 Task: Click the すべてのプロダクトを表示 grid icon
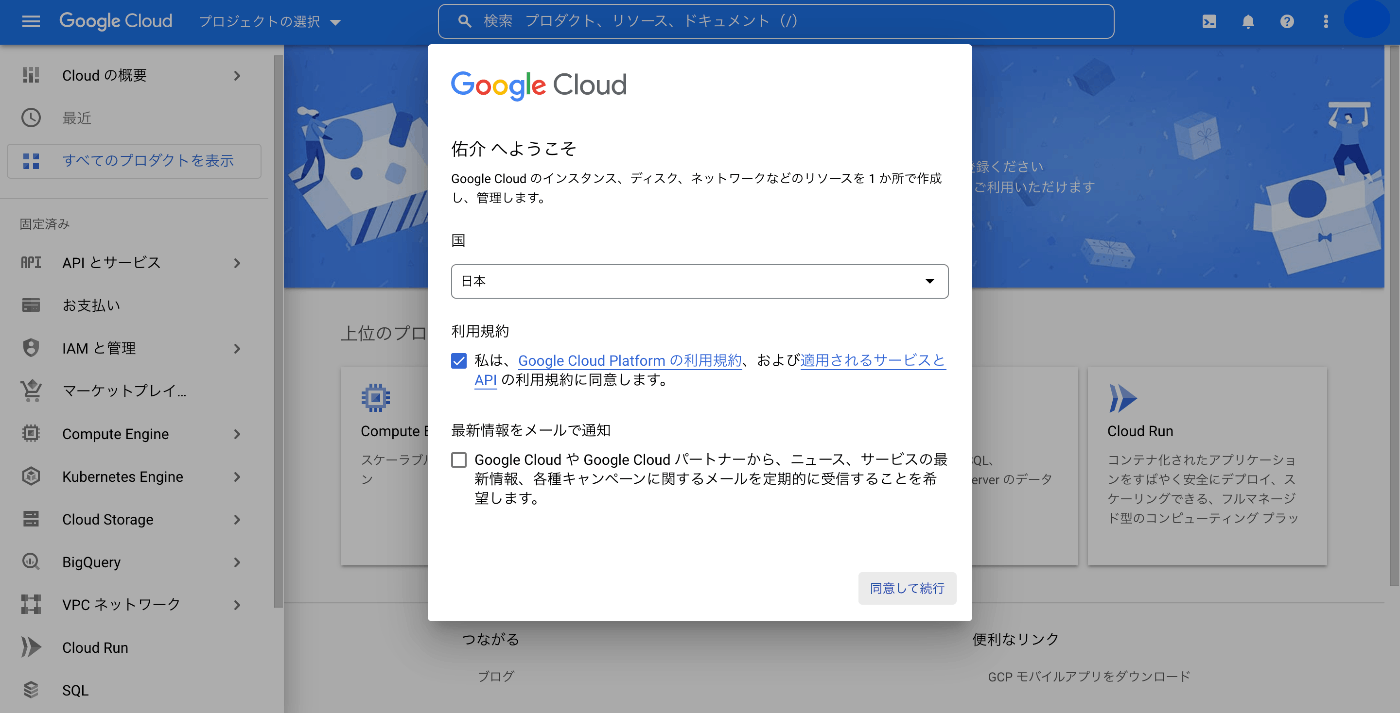point(31,161)
